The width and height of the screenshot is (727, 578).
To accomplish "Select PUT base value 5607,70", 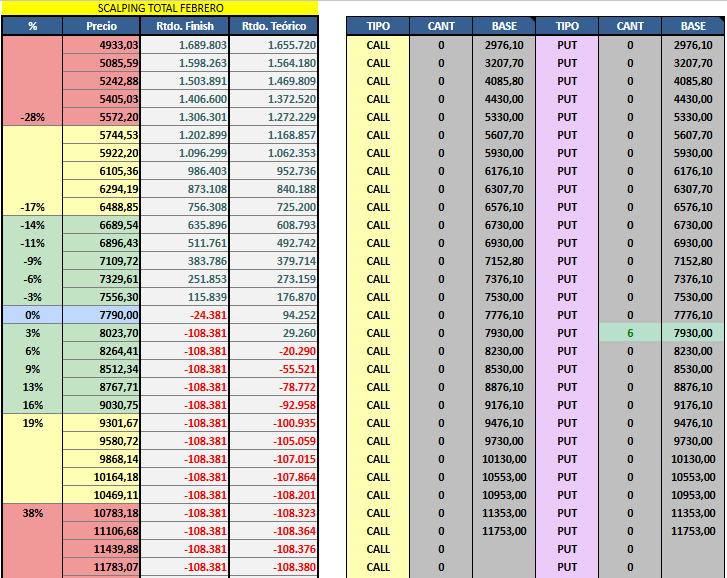I will point(693,135).
